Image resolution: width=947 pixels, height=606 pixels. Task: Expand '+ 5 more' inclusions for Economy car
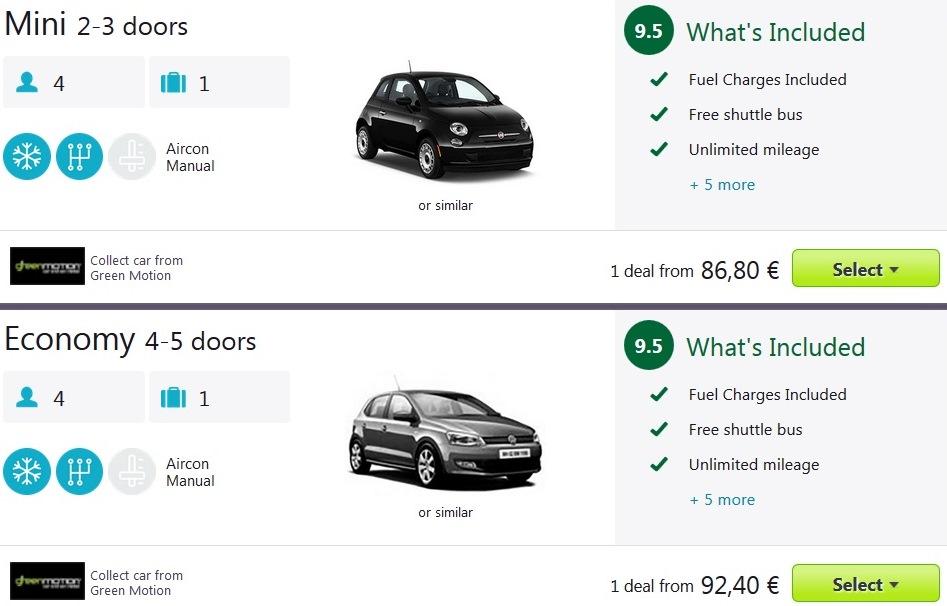[722, 500]
